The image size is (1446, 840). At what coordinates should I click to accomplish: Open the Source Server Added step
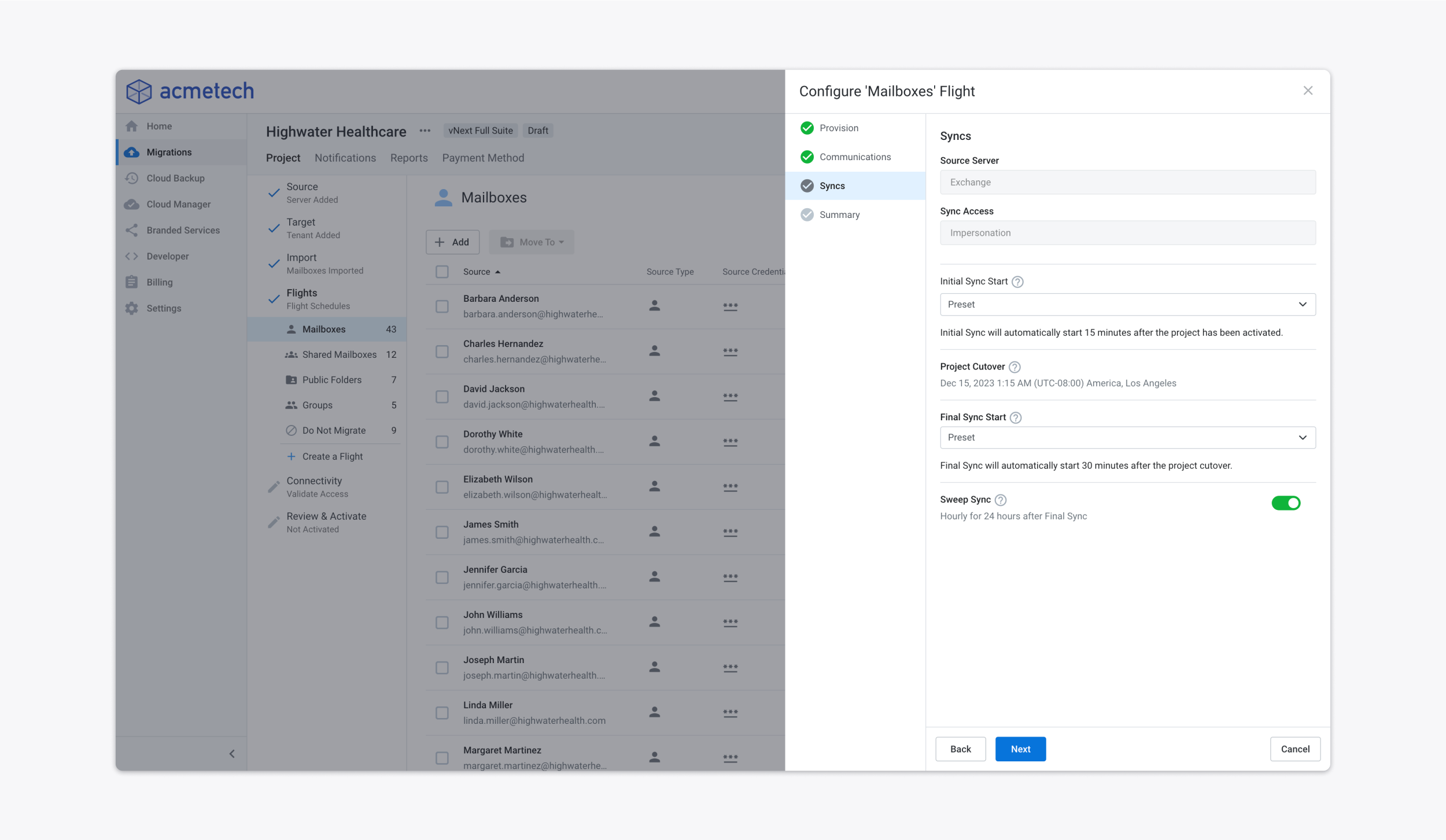pos(327,193)
